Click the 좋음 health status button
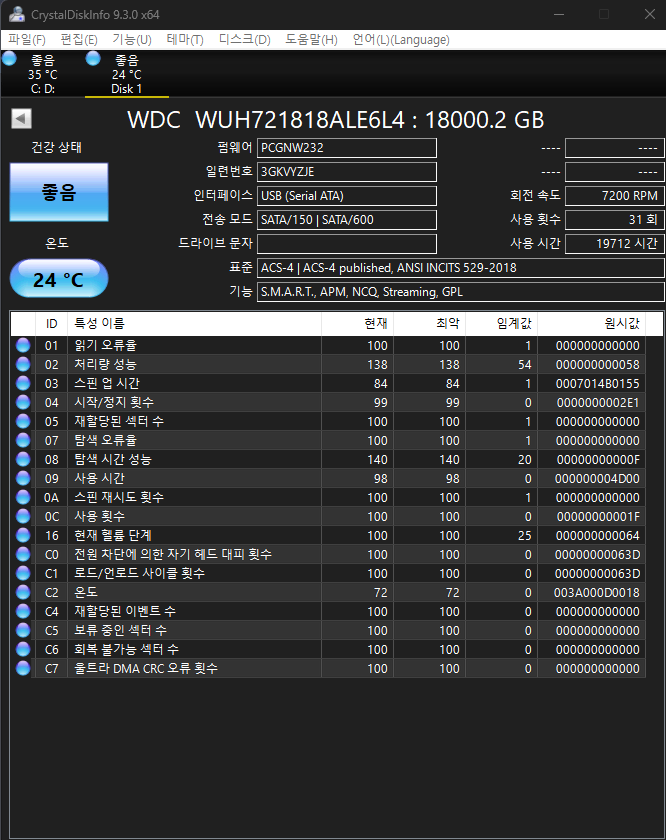The width and height of the screenshot is (666, 840). [x=59, y=192]
